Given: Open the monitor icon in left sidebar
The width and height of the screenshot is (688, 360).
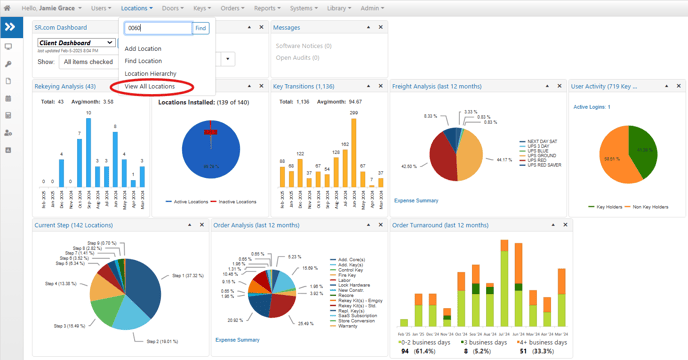Looking at the screenshot, I should coord(8,47).
